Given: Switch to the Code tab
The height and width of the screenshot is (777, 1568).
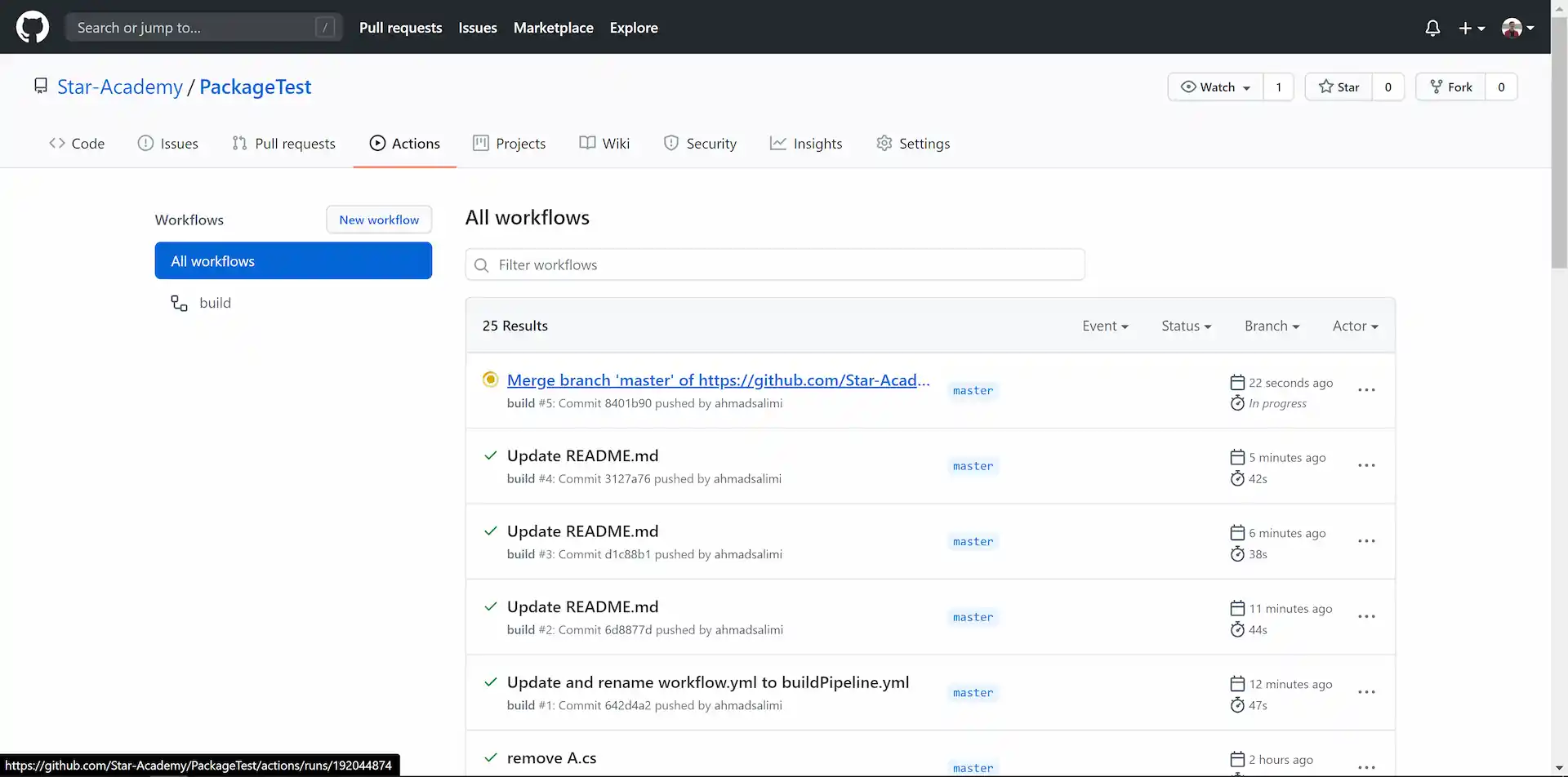Looking at the screenshot, I should [x=77, y=144].
